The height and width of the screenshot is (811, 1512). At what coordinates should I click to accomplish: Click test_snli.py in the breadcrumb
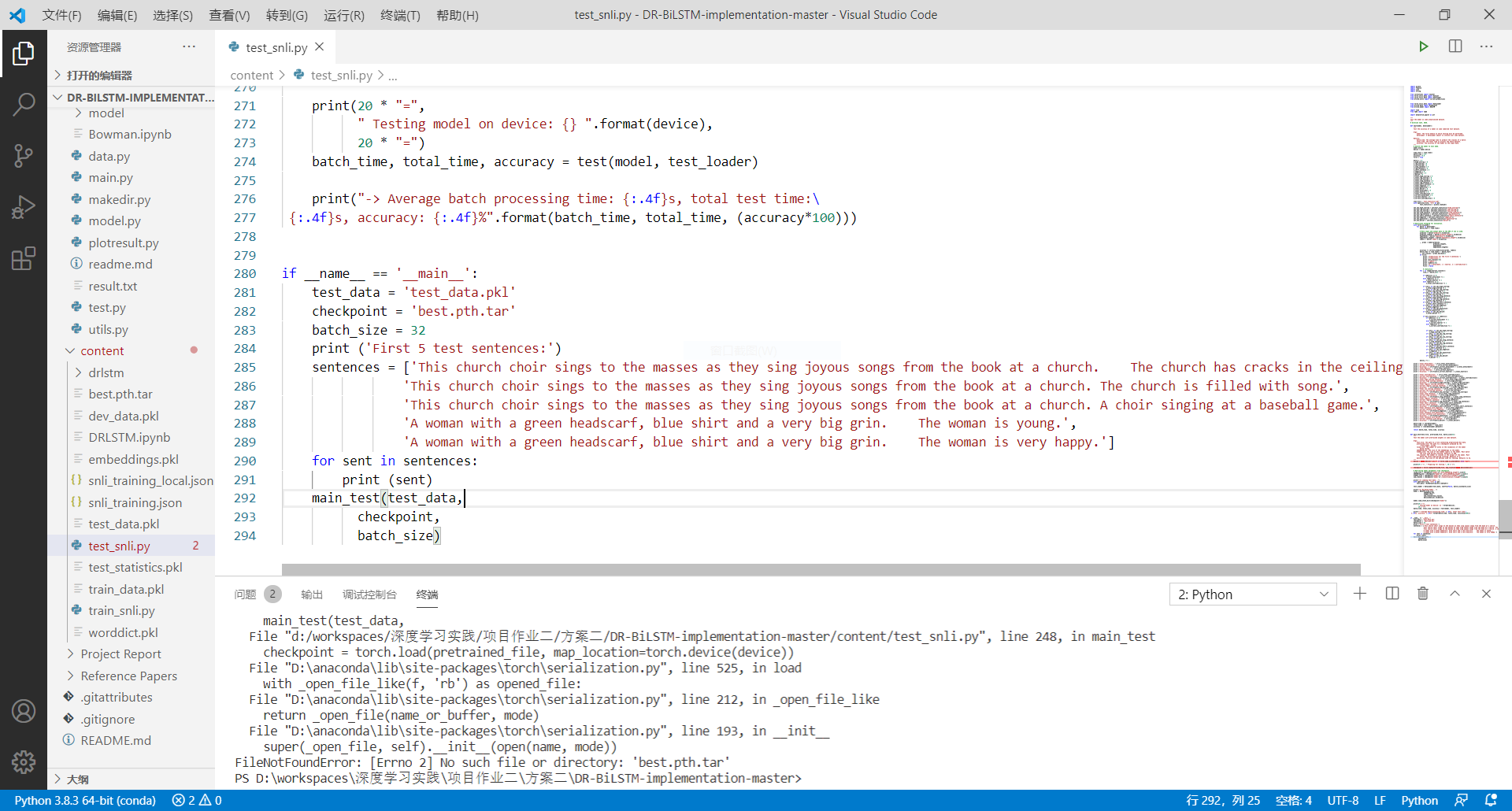pyautogui.click(x=341, y=75)
